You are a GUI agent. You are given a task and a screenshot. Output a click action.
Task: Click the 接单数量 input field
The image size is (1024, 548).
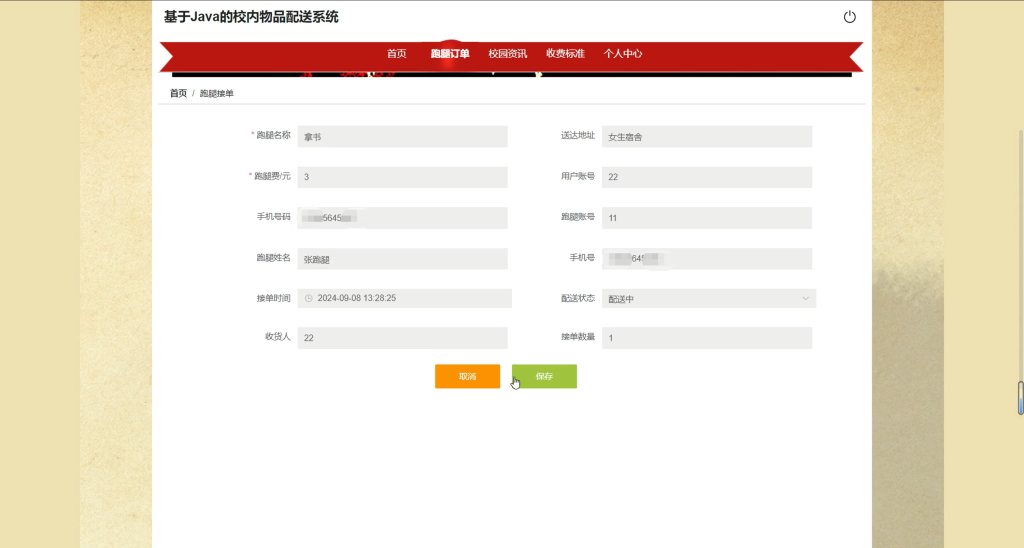click(707, 338)
